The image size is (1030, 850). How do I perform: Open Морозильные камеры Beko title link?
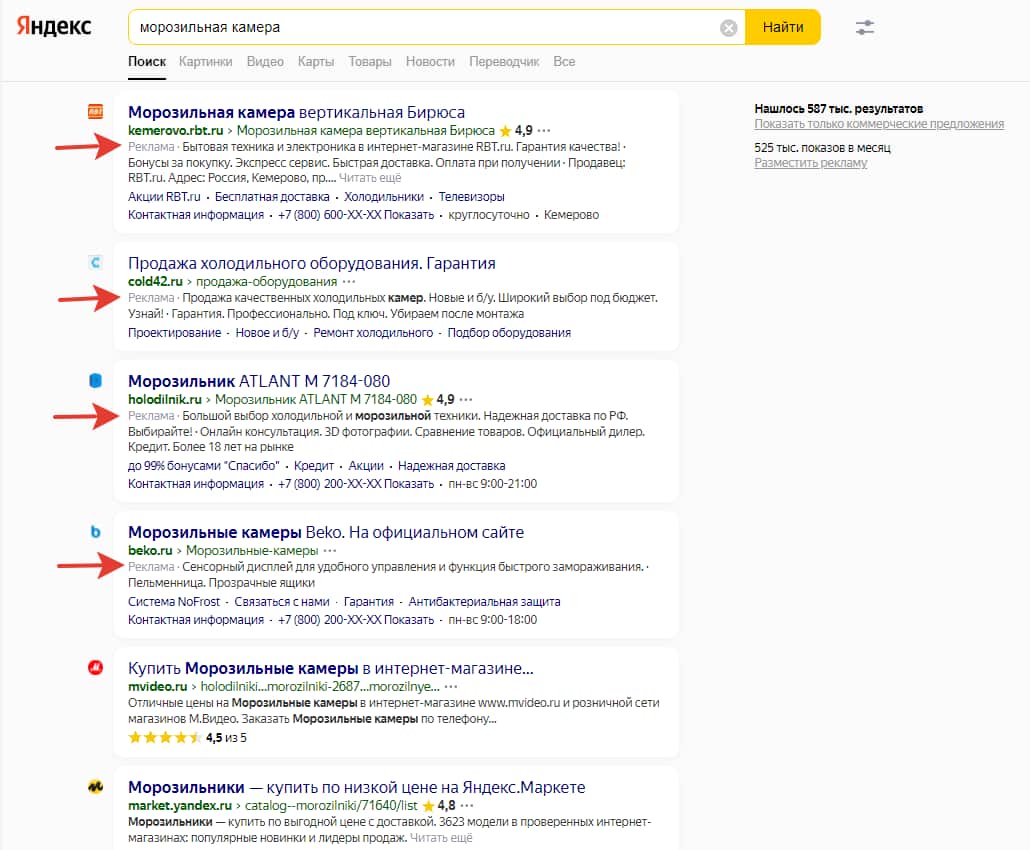pyautogui.click(x=326, y=532)
